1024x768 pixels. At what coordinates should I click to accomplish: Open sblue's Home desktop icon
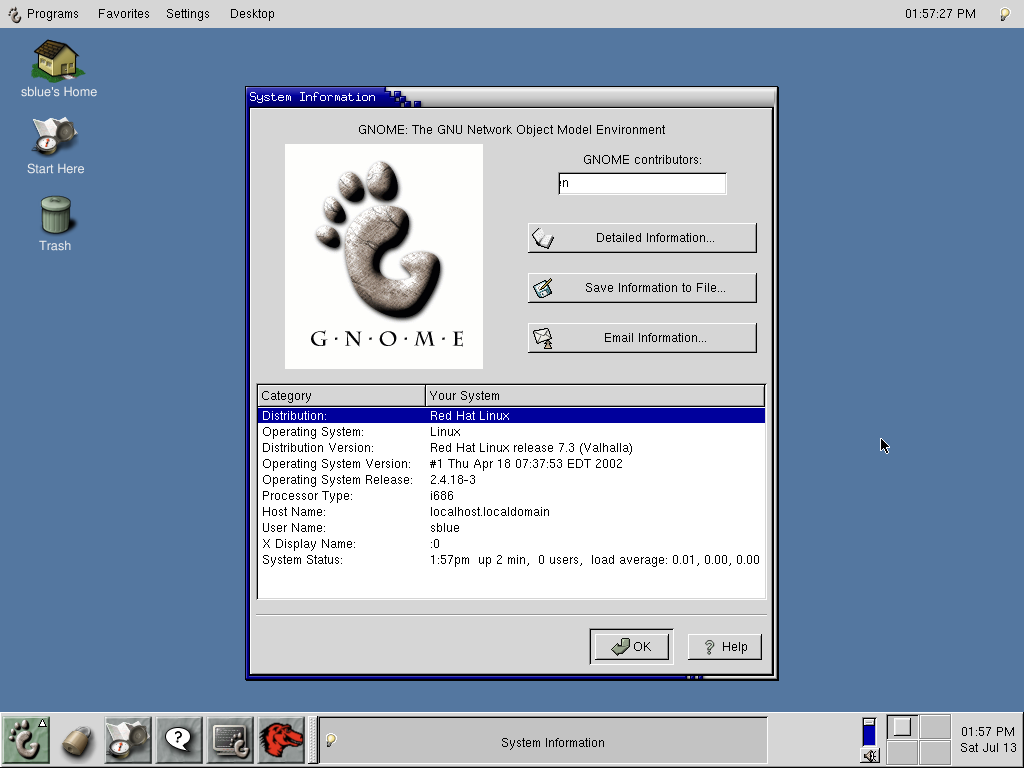55,60
